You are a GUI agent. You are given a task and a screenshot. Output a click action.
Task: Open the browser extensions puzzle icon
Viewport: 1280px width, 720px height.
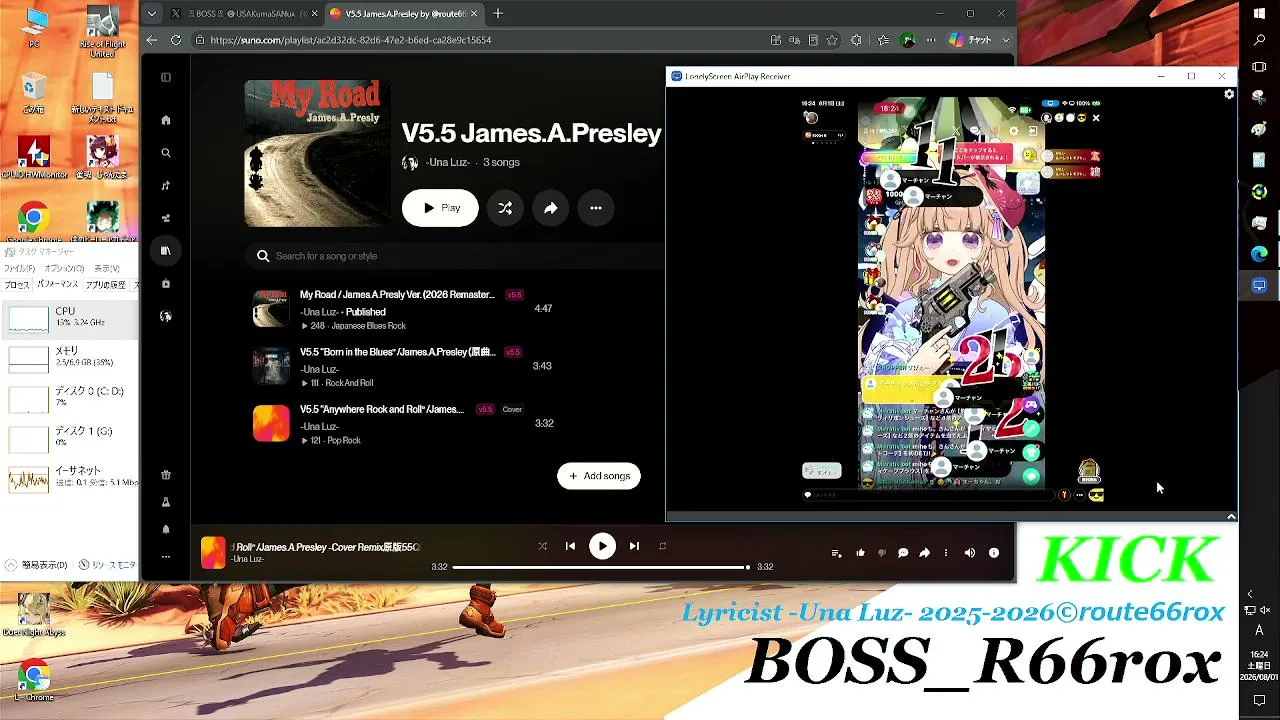tap(856, 40)
